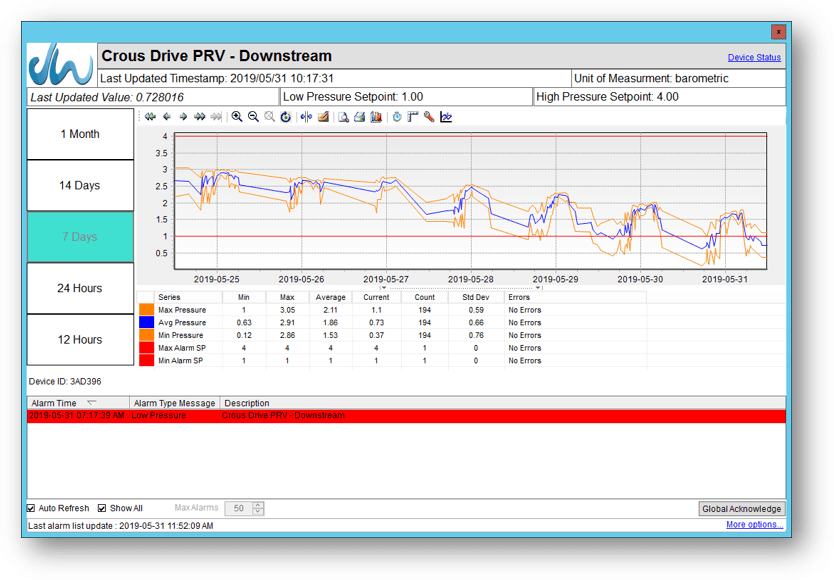Click the Std Dev column header
This screenshot has width=834, height=580.
pos(476,297)
